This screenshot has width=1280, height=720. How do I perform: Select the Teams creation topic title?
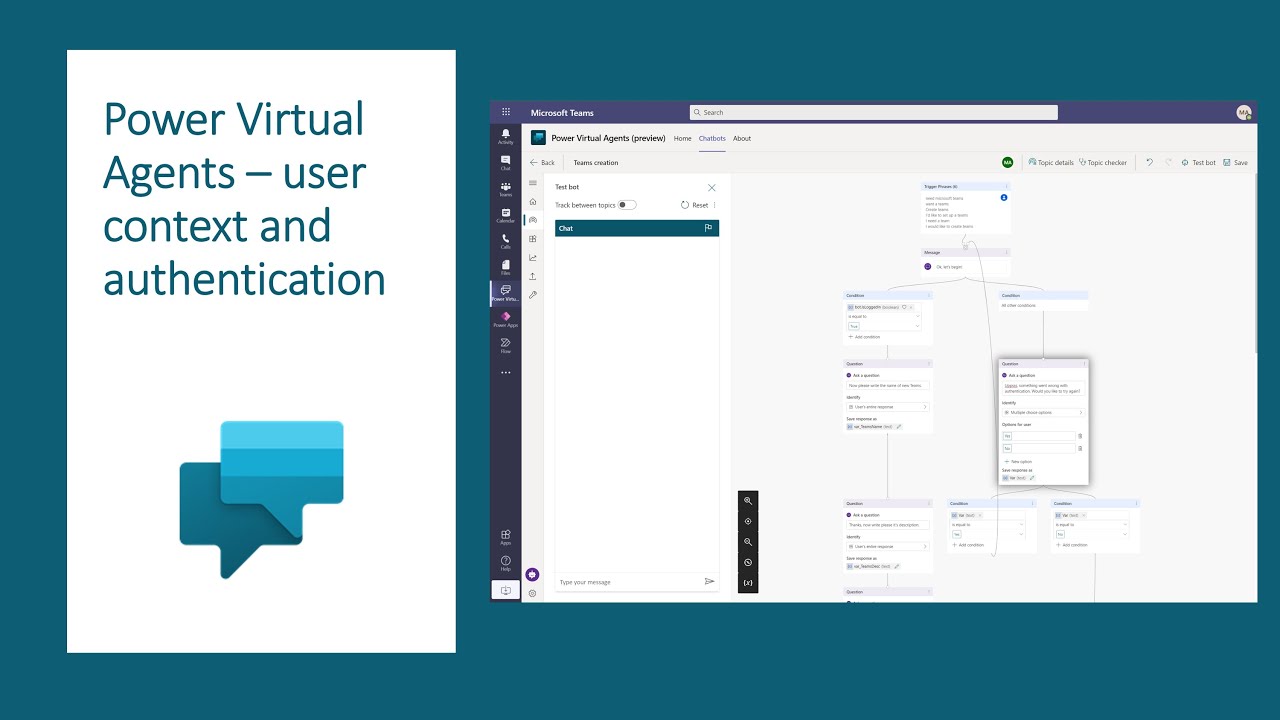point(596,162)
